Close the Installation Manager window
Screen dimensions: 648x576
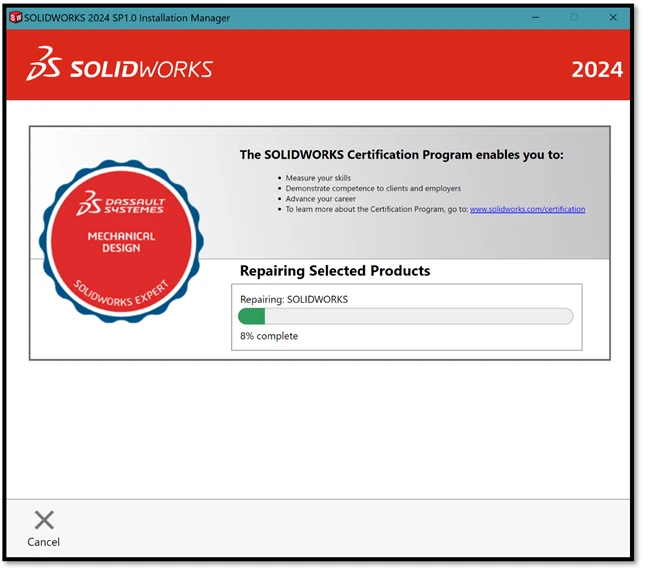pyautogui.click(x=613, y=17)
